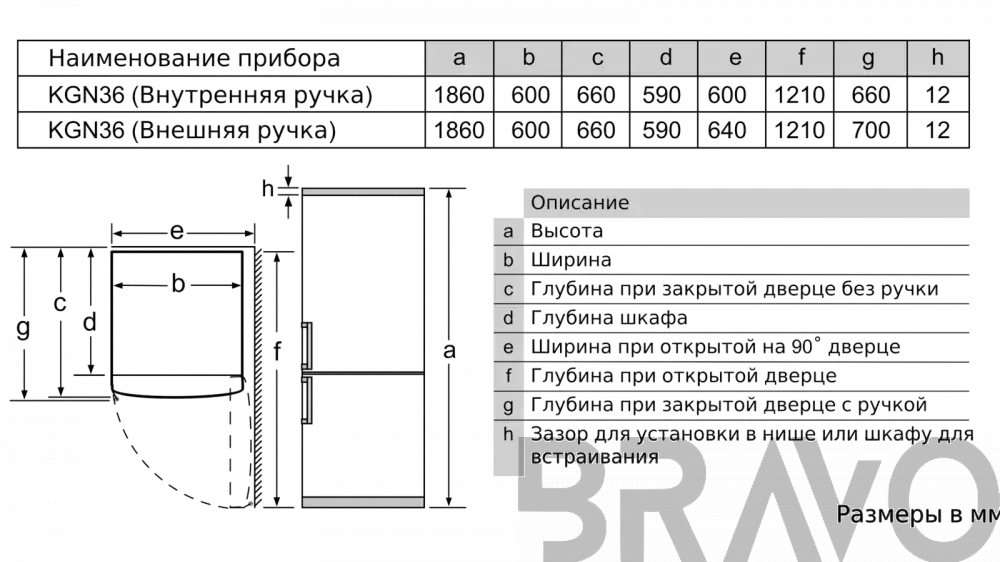Click the first-row 1210 value in column f
The width and height of the screenshot is (1000, 562).
click(x=799, y=95)
